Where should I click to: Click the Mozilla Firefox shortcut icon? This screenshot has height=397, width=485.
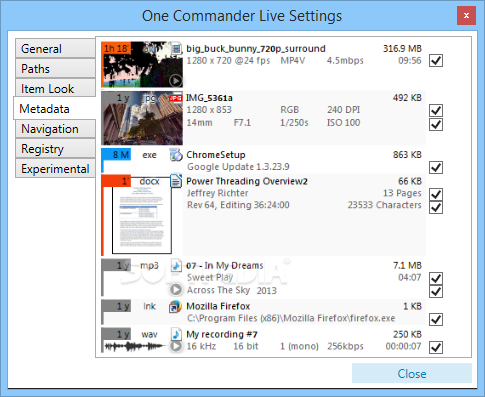[x=175, y=307]
